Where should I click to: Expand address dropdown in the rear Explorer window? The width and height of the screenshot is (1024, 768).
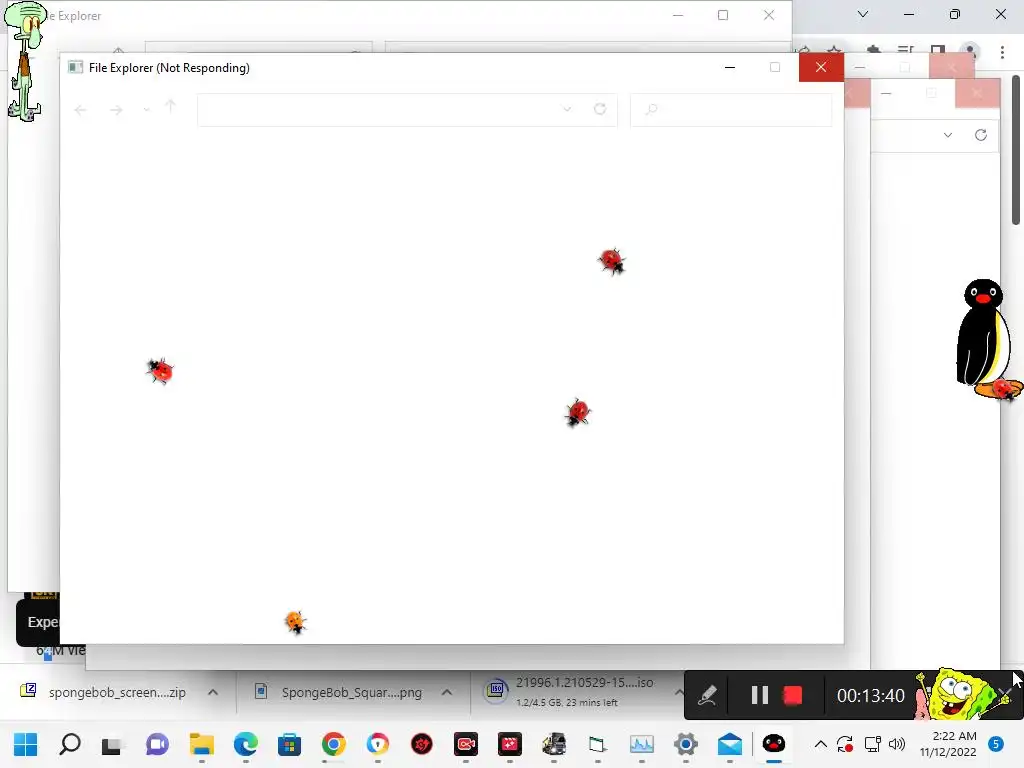tap(948, 135)
